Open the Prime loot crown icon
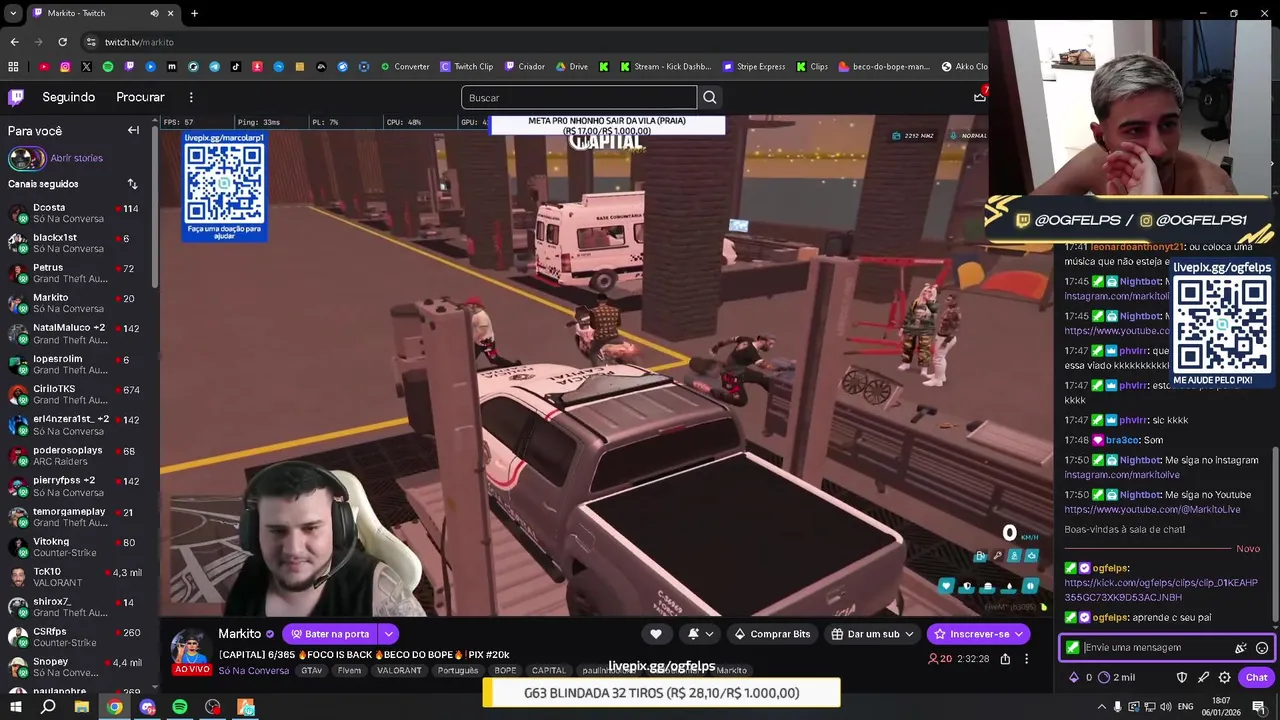This screenshot has width=1280, height=720. 980,96
